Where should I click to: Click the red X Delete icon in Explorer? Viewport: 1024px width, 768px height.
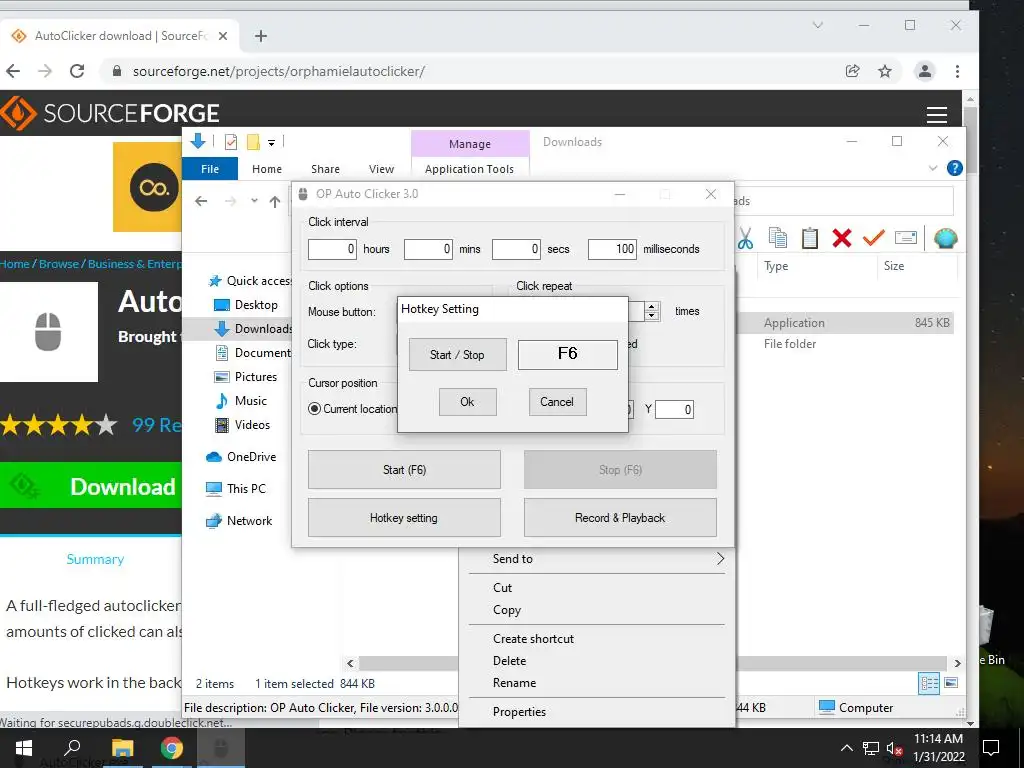(842, 238)
